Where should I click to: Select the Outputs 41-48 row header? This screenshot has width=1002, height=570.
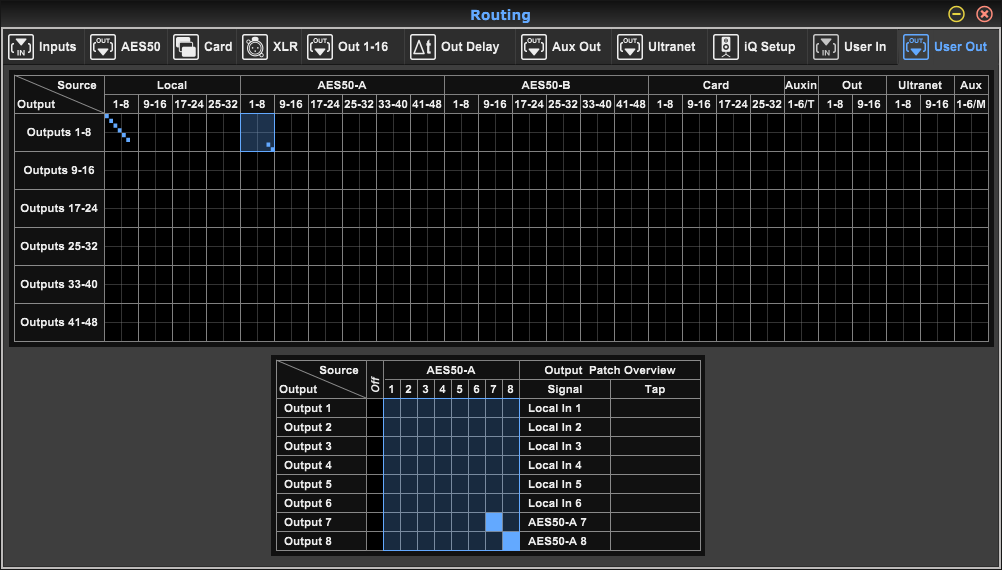coord(59,322)
